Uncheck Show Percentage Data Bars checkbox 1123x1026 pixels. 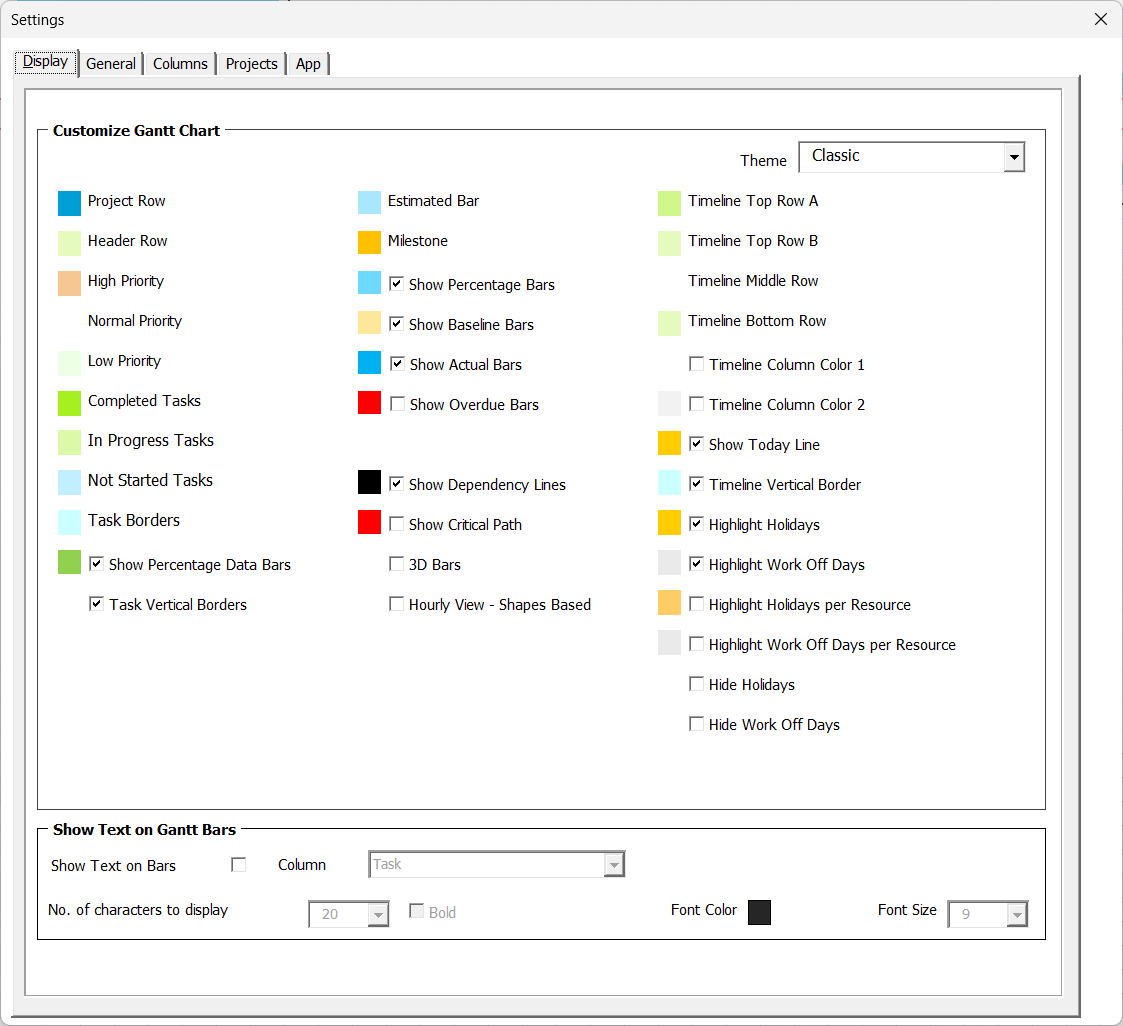point(96,563)
